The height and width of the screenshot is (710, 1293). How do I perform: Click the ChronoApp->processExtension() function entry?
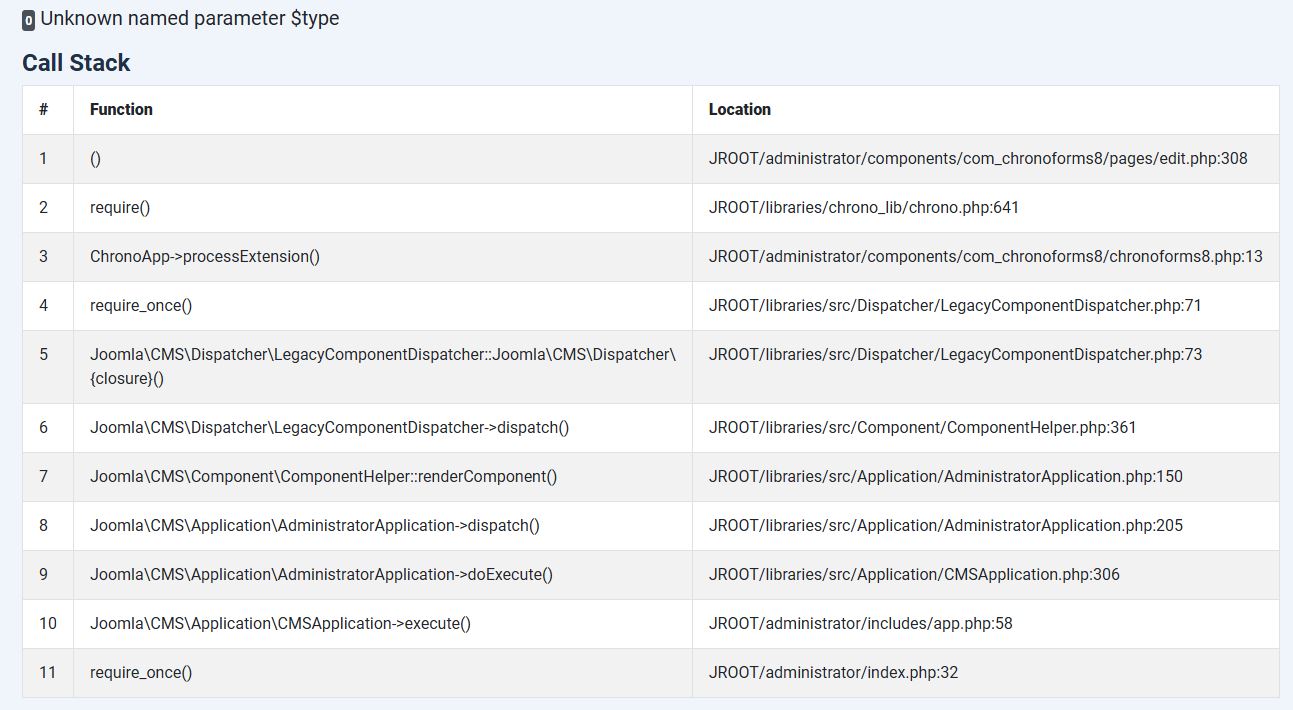click(x=204, y=256)
